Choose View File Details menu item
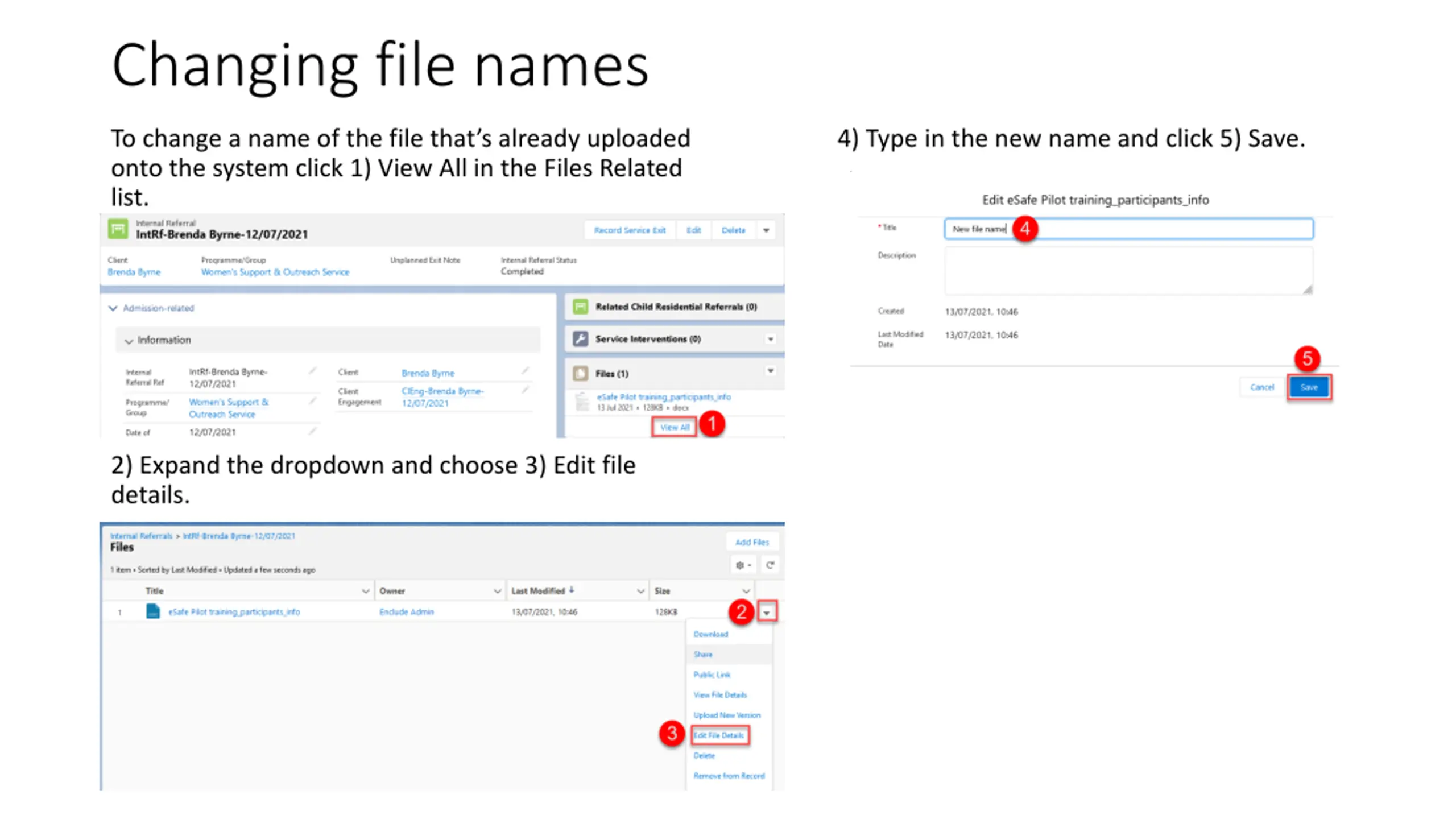The height and width of the screenshot is (819, 1456). tap(720, 695)
